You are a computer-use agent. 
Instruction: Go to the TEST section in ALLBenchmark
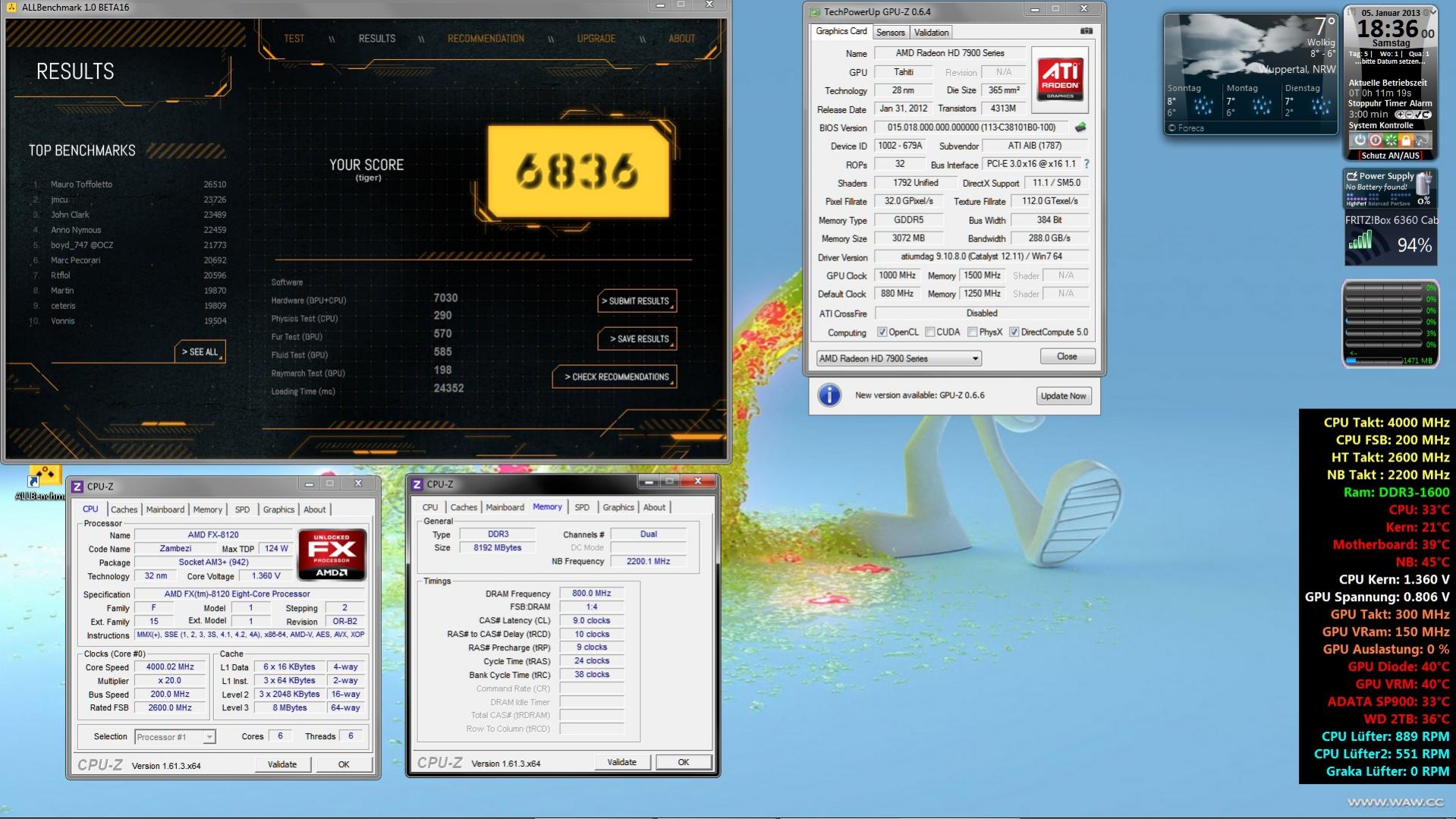coord(294,39)
